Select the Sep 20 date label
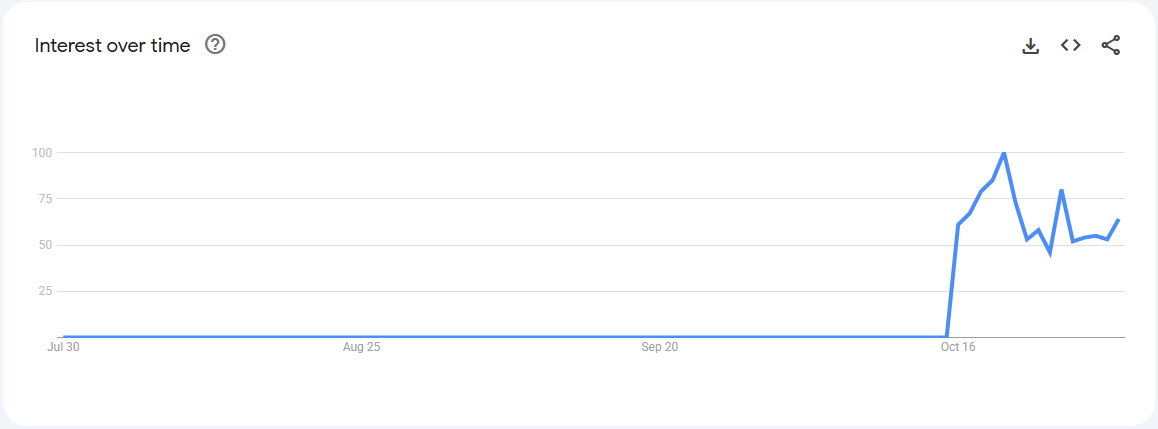Image resolution: width=1158 pixels, height=429 pixels. click(x=659, y=348)
